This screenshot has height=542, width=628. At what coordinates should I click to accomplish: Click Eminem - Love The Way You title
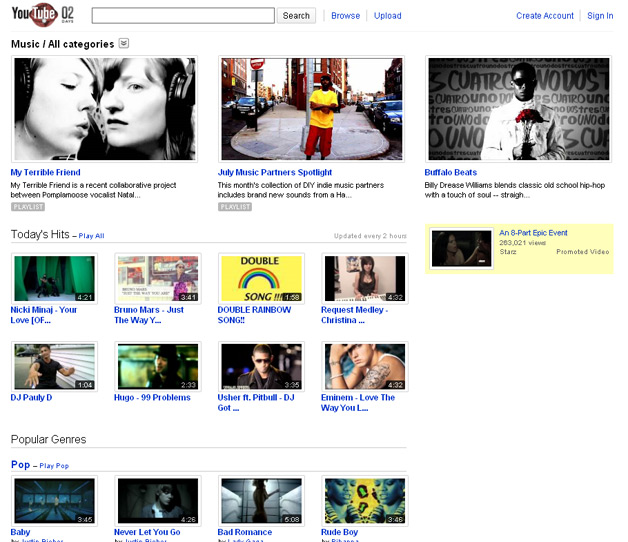pos(358,403)
